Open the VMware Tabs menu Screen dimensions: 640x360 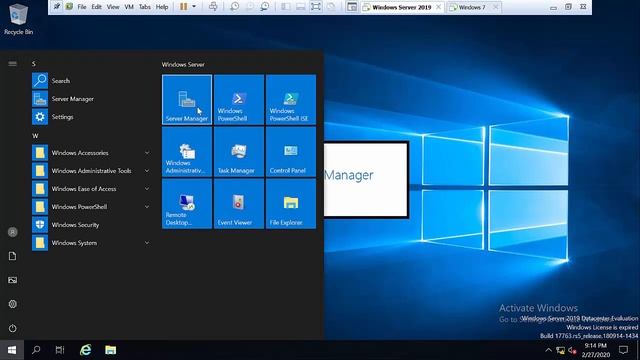coord(144,7)
